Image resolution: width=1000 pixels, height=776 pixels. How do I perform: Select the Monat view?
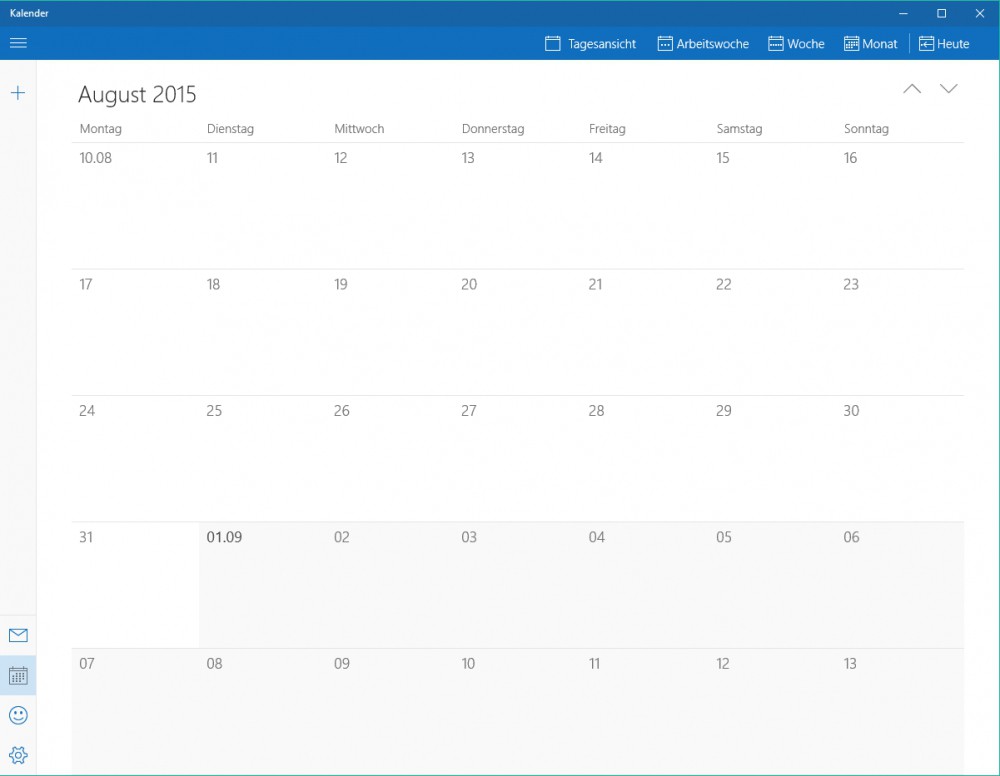click(x=870, y=44)
